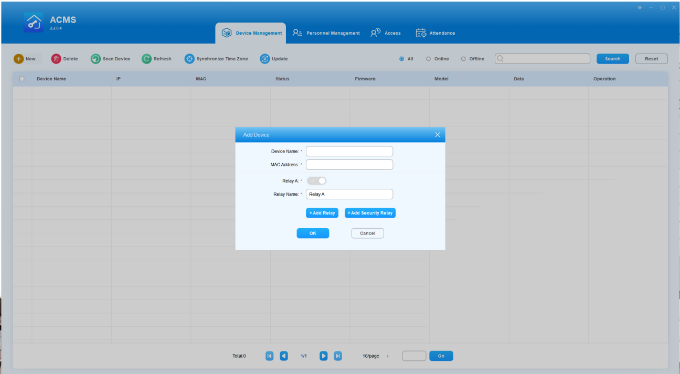
Task: Confirm the Add Device dialog with OK
Action: (313, 233)
